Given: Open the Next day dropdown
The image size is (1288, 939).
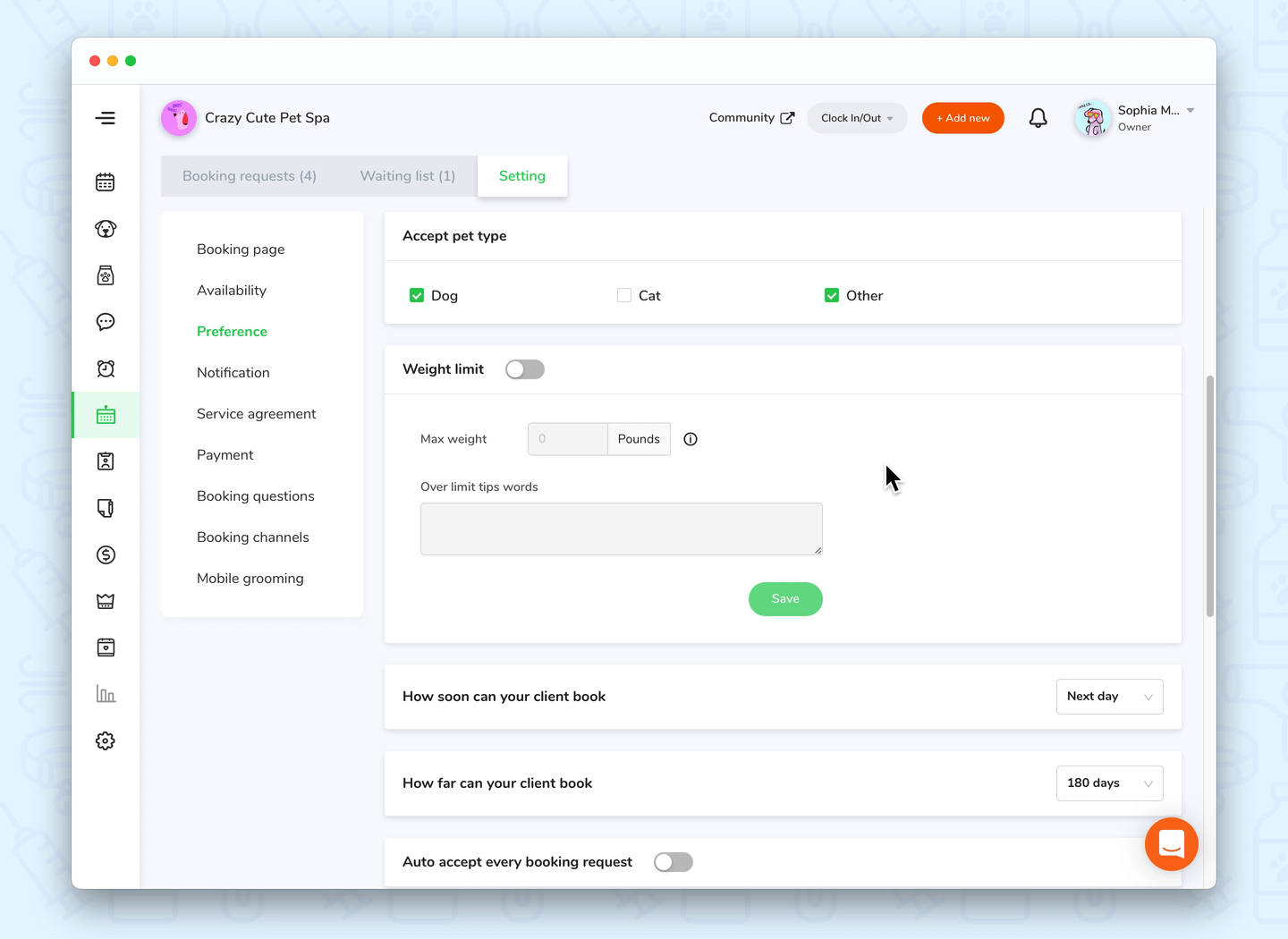Looking at the screenshot, I should [x=1109, y=697].
